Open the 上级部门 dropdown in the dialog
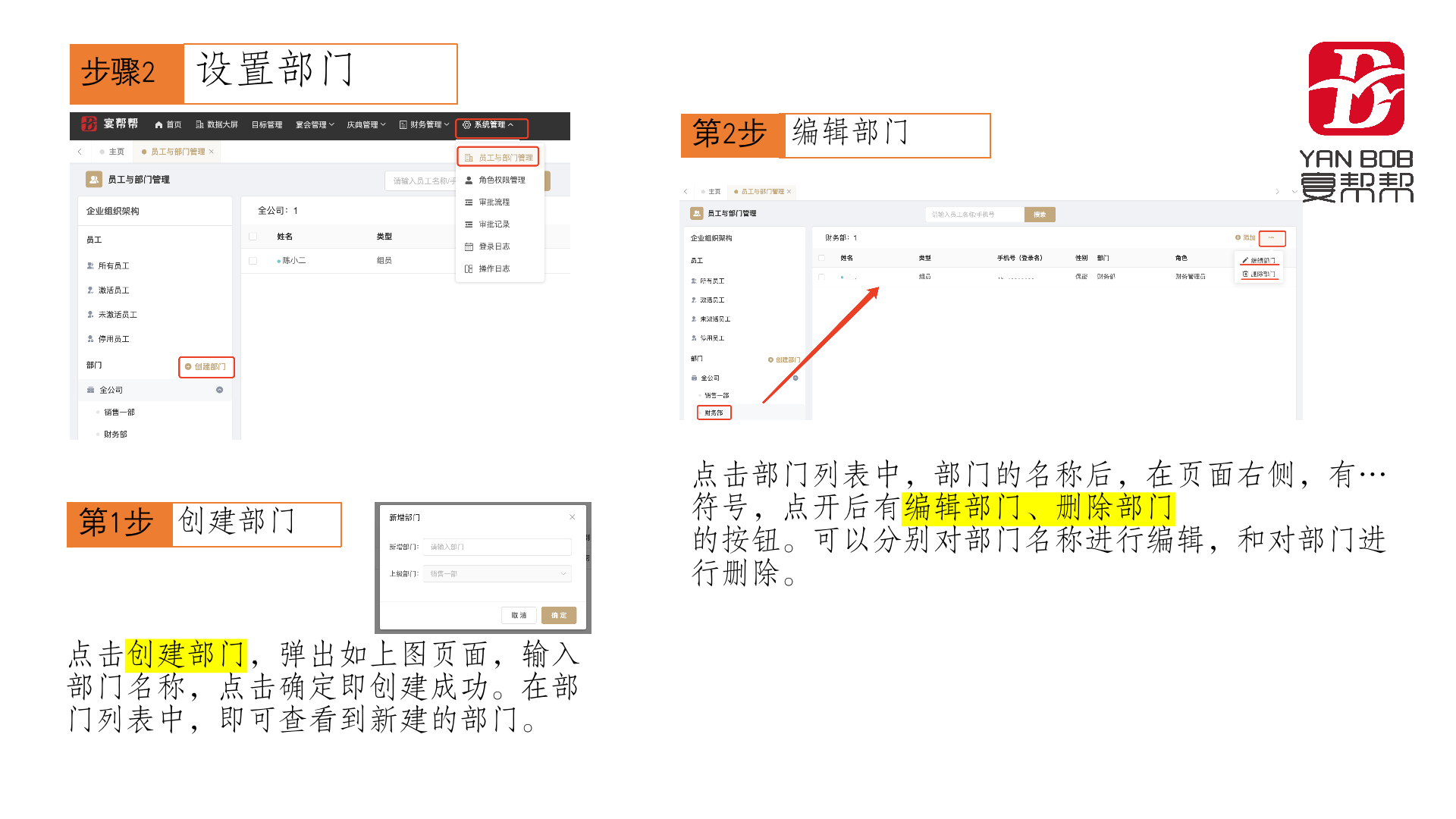Image resolution: width=1456 pixels, height=819 pixels. pos(497,574)
